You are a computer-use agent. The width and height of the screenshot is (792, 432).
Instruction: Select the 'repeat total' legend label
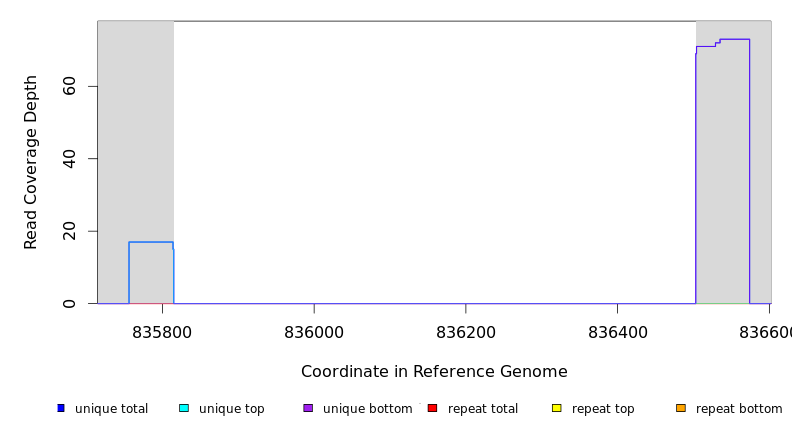[483, 409]
